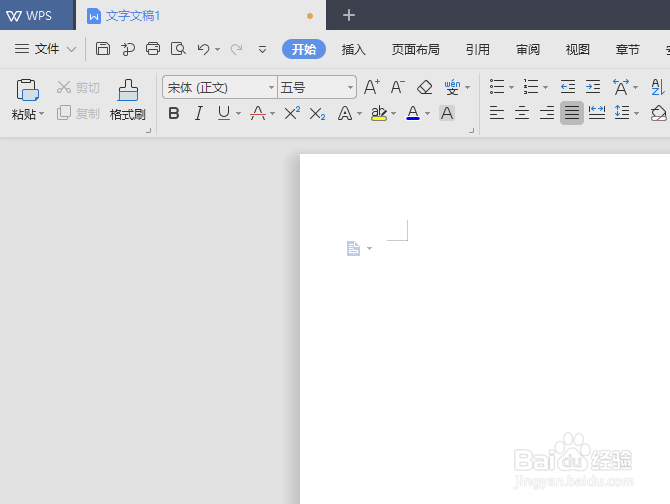Switch to the 视图 ribbon tab
Screen dimensions: 670x504
point(578,50)
